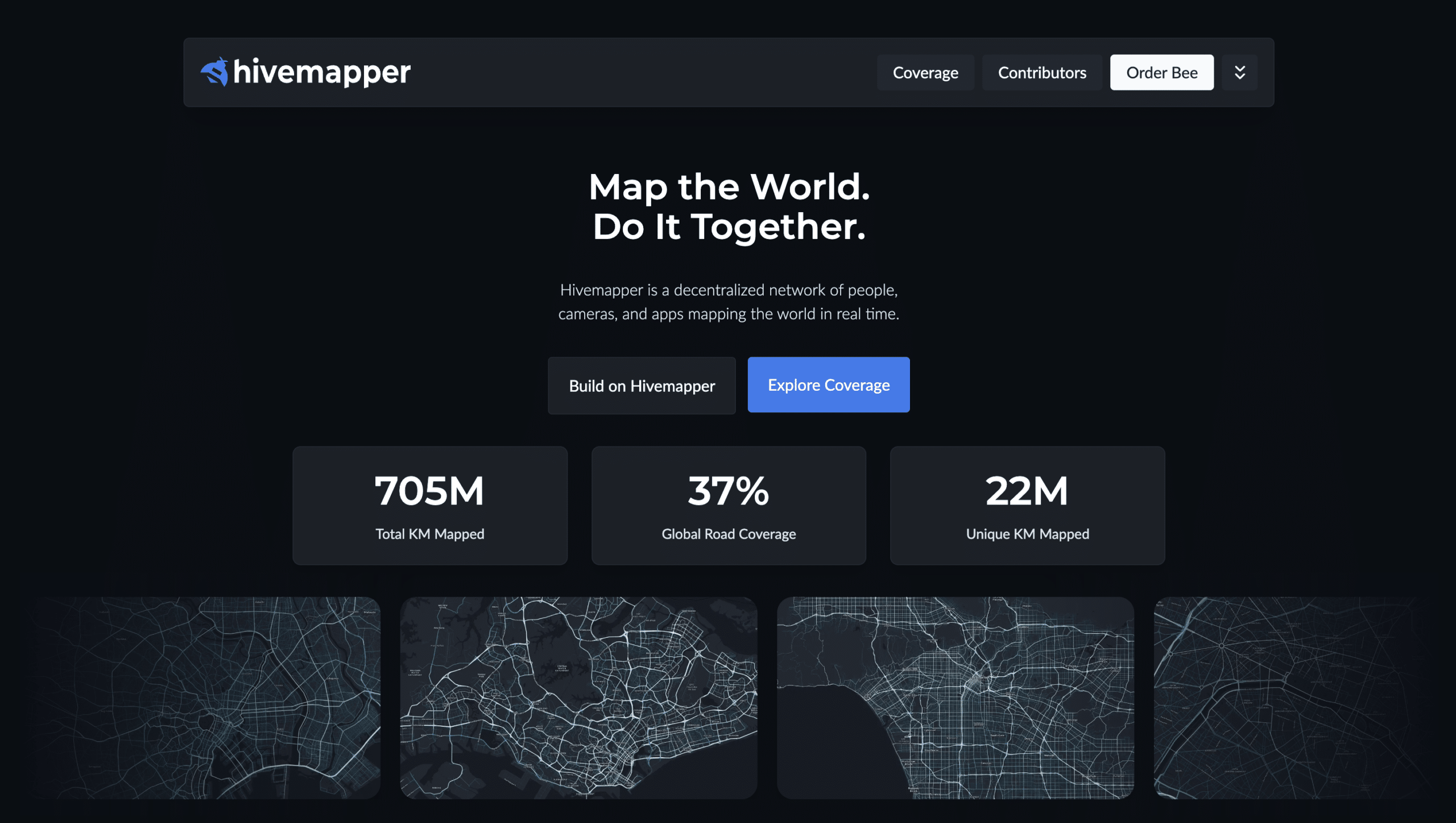Click the Build on Hivemapper button

coord(642,386)
